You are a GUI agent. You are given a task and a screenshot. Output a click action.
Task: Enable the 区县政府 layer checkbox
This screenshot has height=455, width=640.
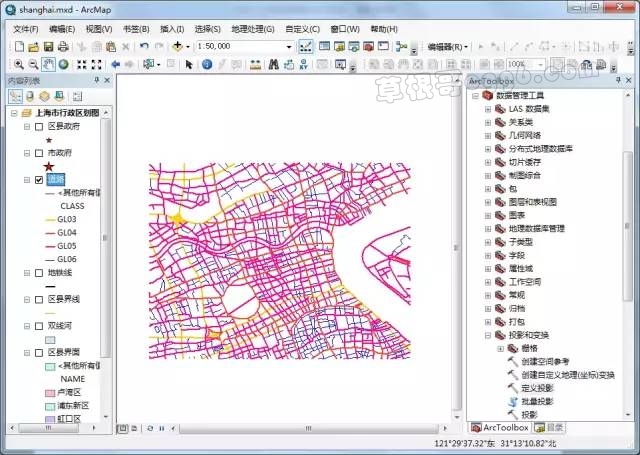click(39, 127)
